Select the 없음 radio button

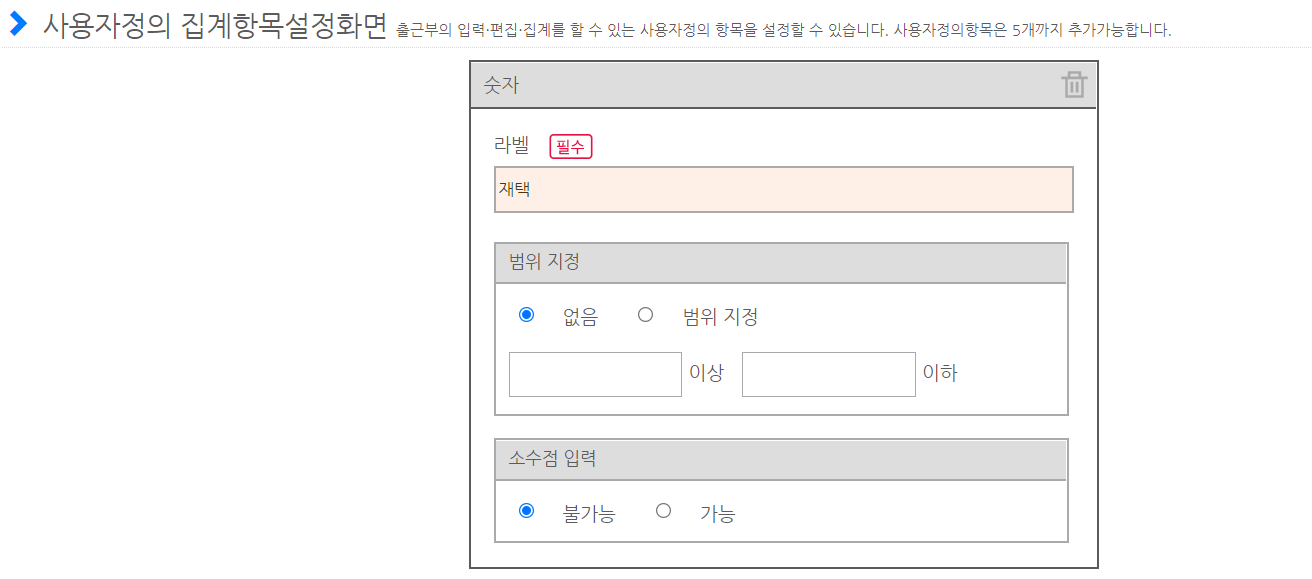click(526, 315)
